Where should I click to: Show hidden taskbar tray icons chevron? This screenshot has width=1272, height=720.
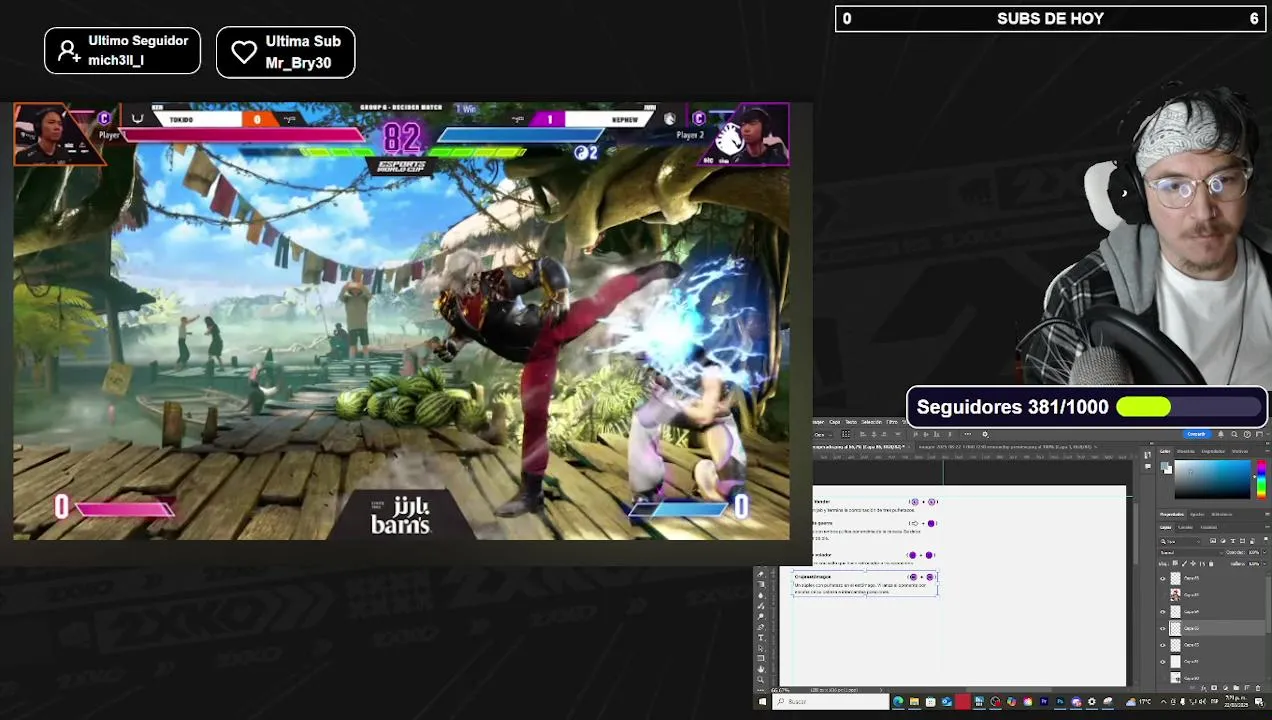[1164, 701]
